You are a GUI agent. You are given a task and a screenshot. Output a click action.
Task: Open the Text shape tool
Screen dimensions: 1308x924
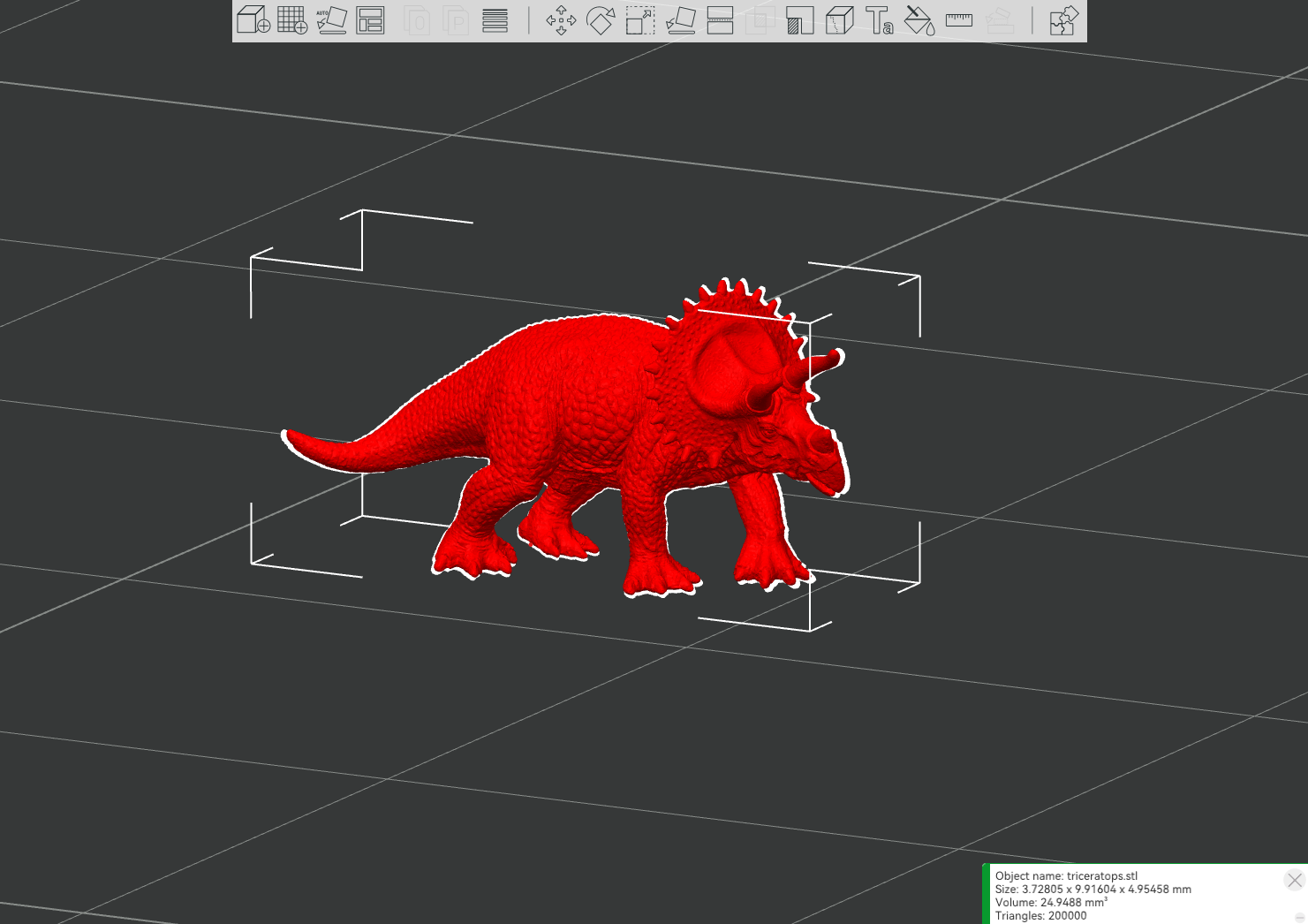click(879, 20)
